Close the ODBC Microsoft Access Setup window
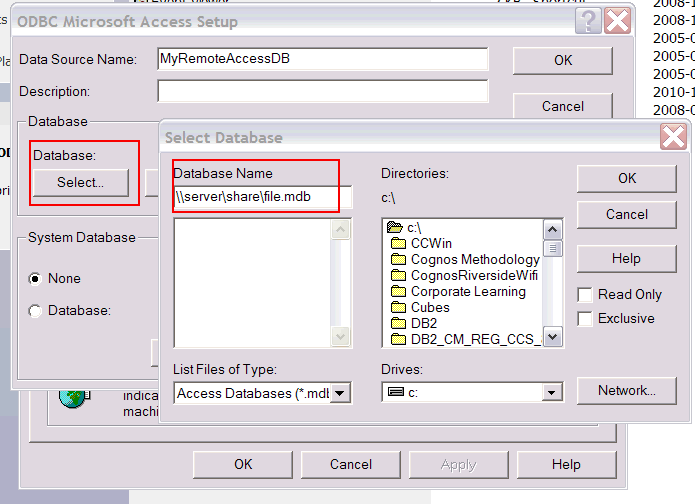695x504 pixels. [617, 20]
